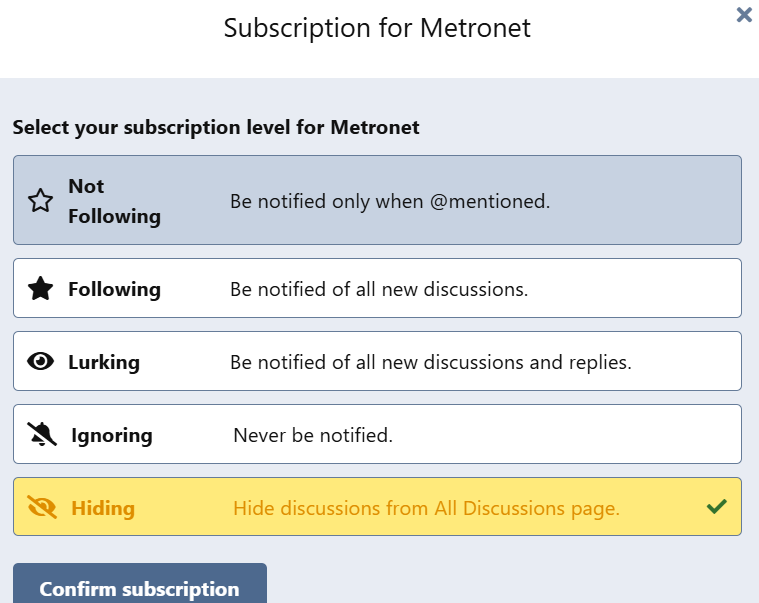Click the crossed-out bell icon for Ignoring
The image size is (759, 603).
tap(42, 434)
